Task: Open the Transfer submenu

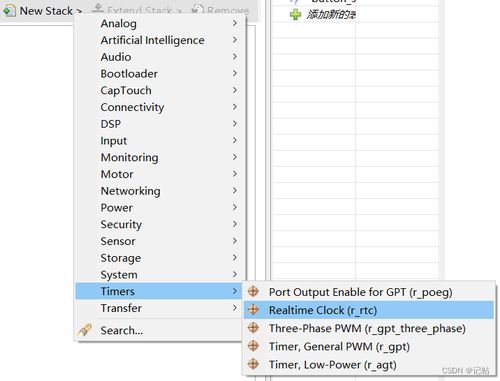Action: pyautogui.click(x=160, y=308)
